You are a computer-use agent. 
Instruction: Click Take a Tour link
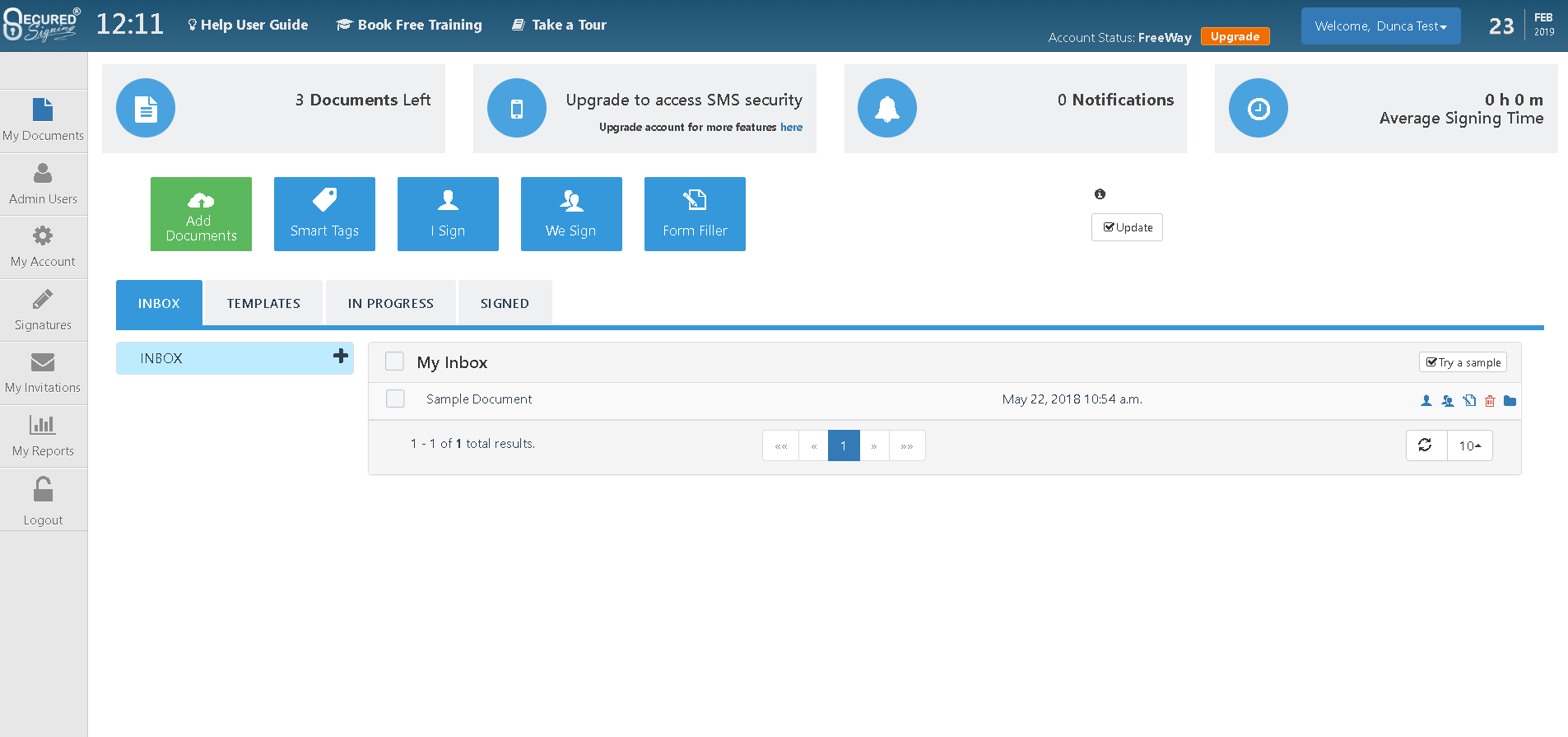[x=559, y=25]
